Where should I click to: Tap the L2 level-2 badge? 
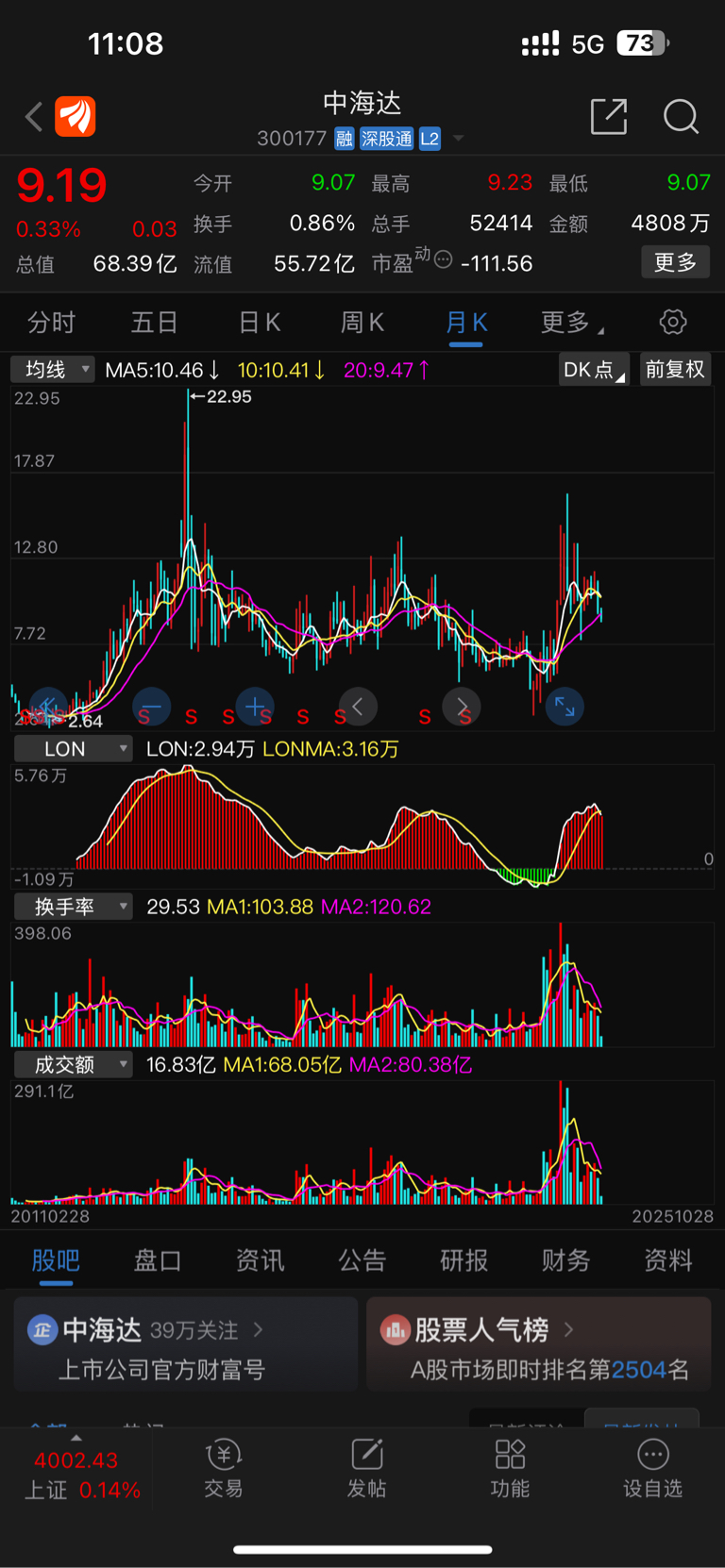tap(430, 139)
